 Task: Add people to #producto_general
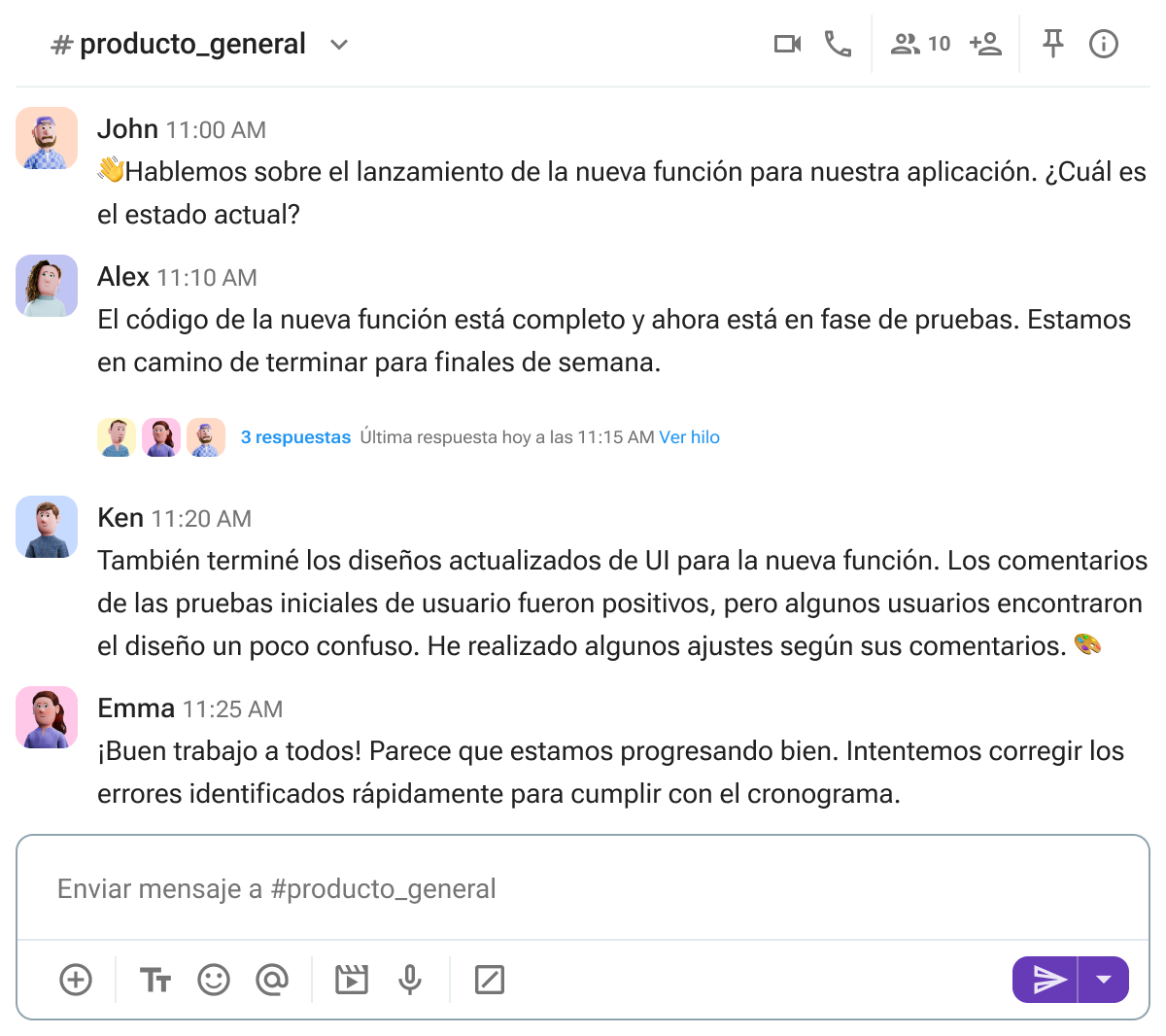click(x=983, y=43)
